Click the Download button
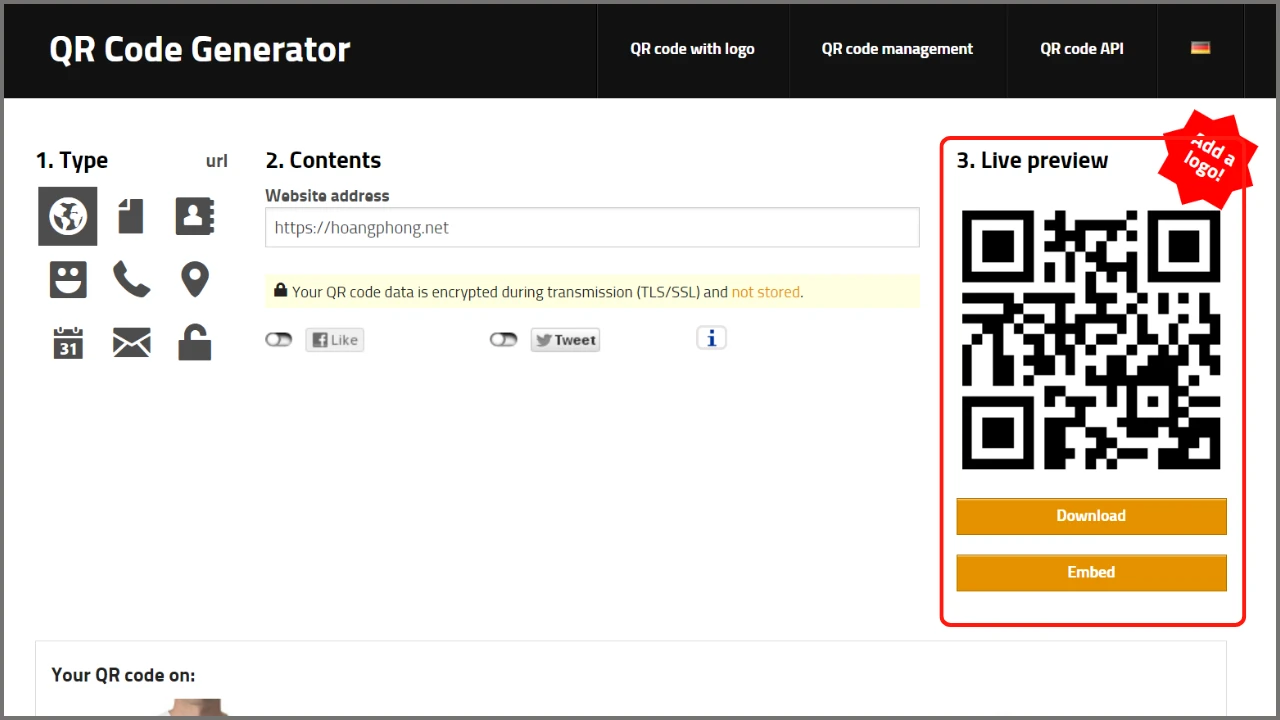Viewport: 1280px width, 720px height. 1091,516
